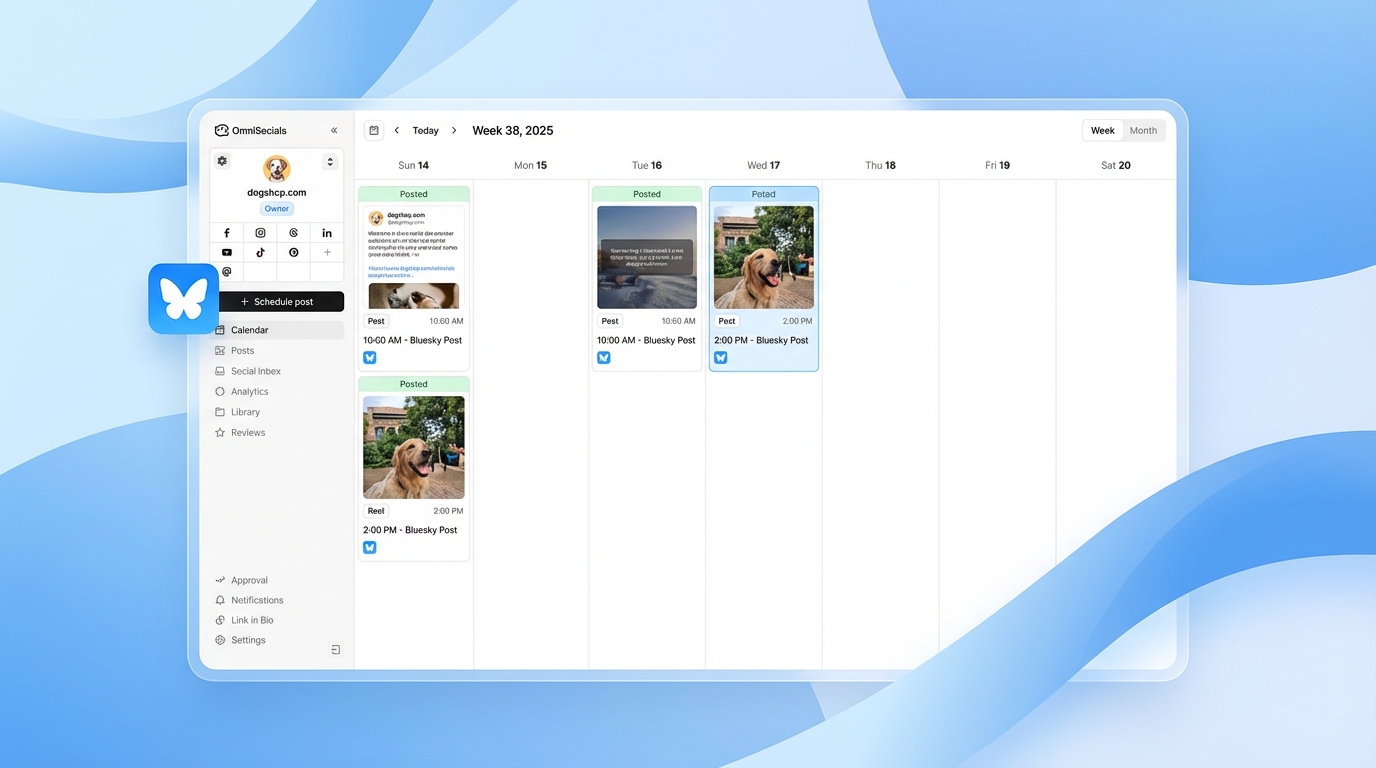Select the TikTok channel icon
This screenshot has width=1376, height=768.
coord(260,252)
